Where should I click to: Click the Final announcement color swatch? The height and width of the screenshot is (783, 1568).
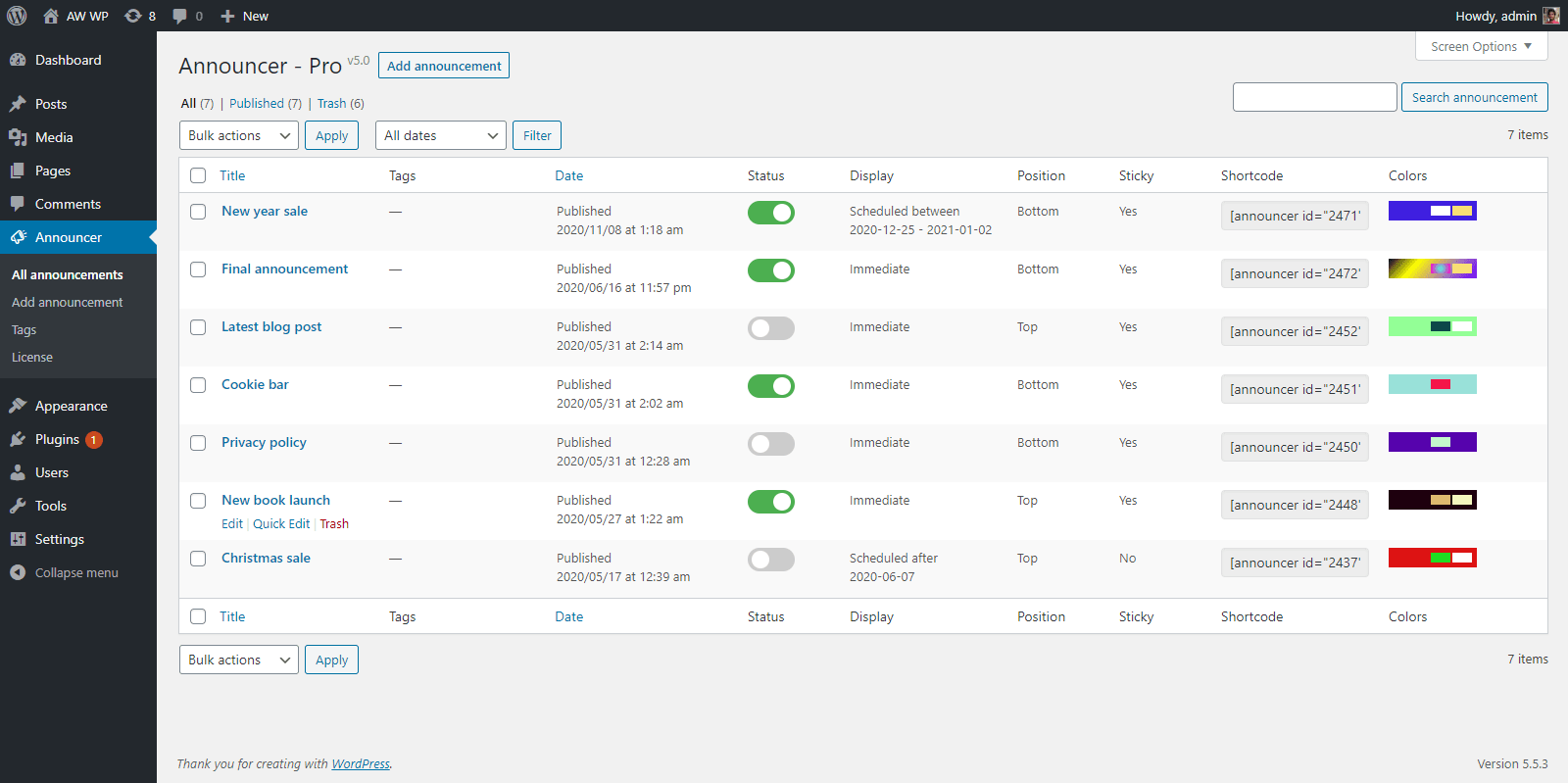1432,269
